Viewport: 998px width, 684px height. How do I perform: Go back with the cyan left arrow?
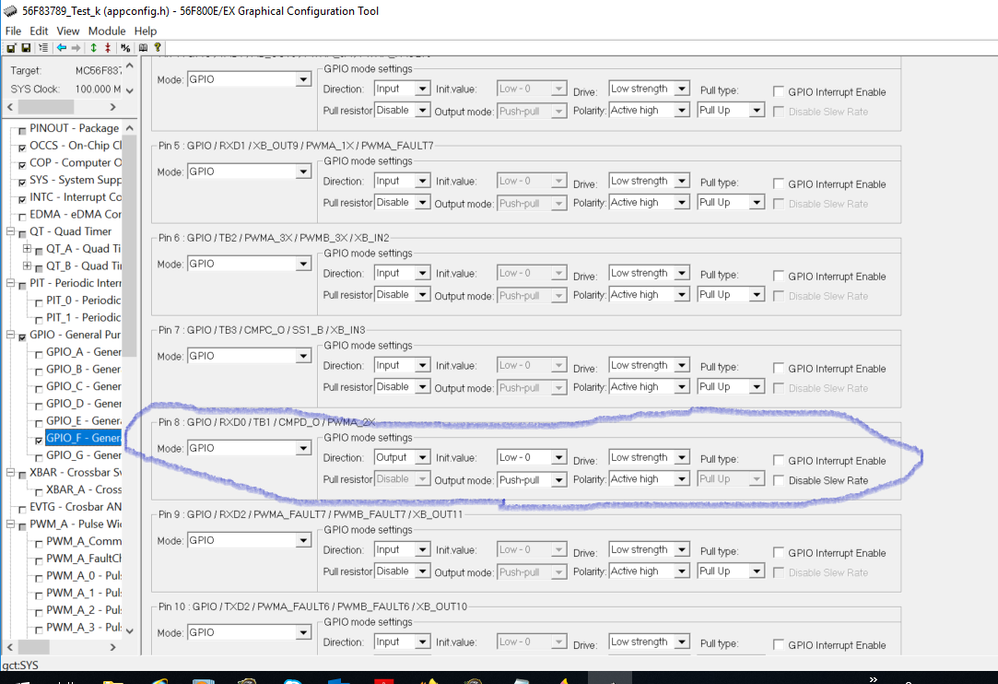61,48
